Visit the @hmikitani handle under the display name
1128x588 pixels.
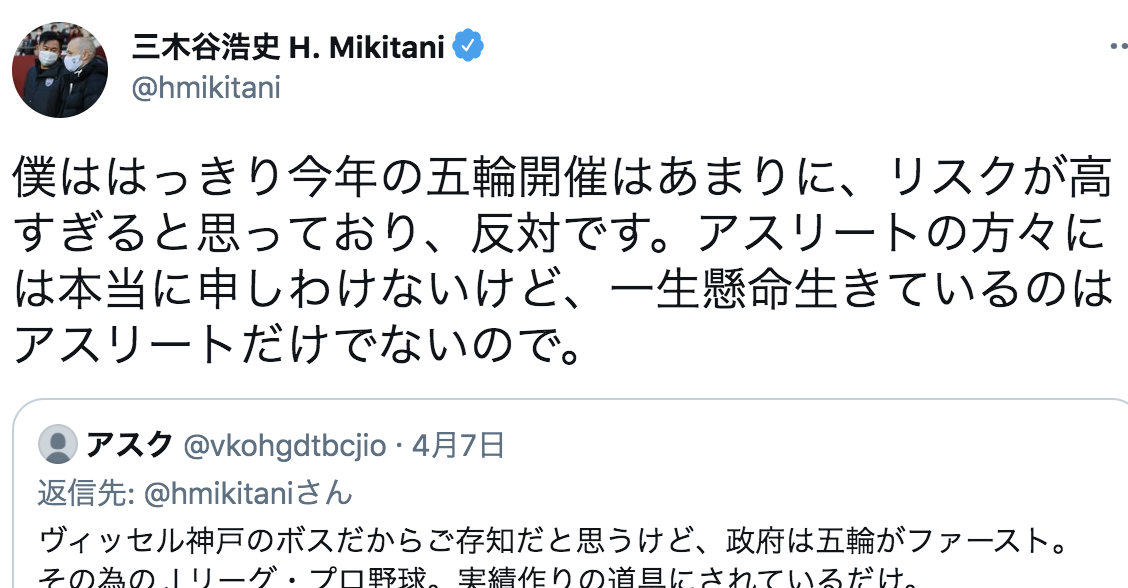[206, 88]
